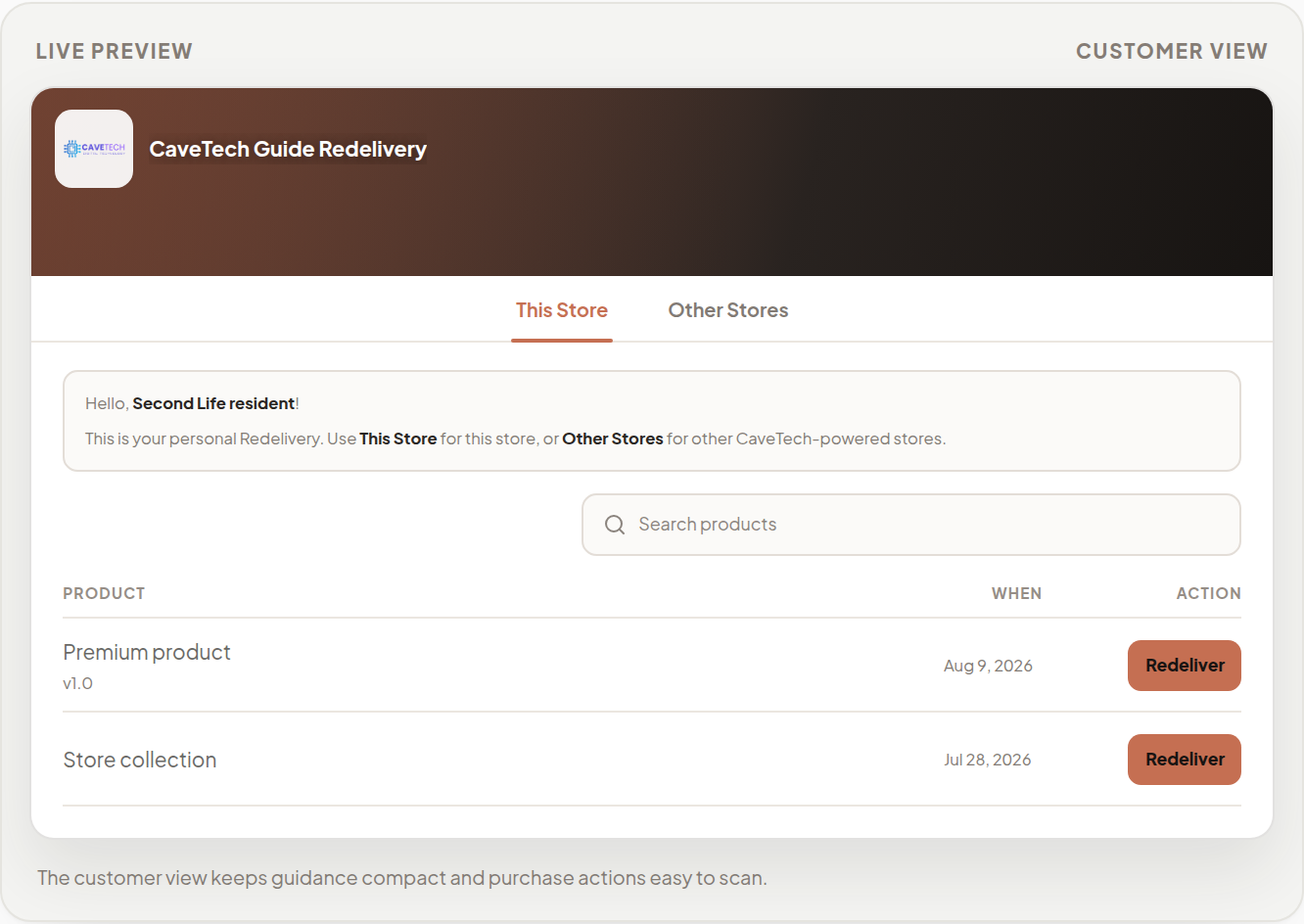
Task: Click the LIVE PREVIEW label
Action: coord(115,51)
